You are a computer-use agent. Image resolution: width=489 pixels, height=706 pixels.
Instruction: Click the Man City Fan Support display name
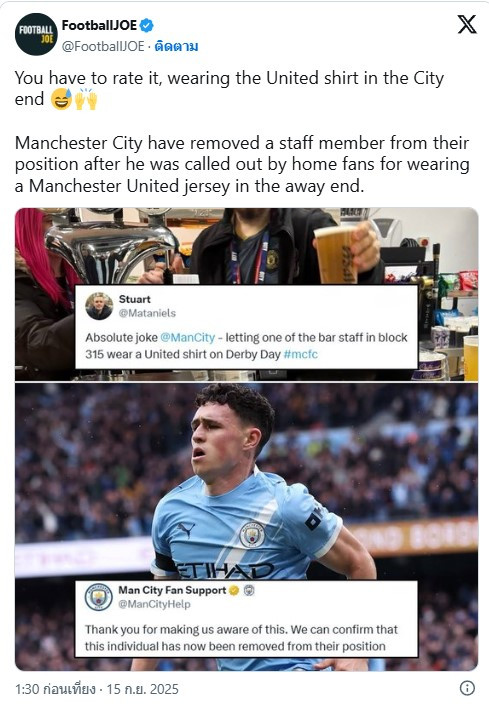172,590
